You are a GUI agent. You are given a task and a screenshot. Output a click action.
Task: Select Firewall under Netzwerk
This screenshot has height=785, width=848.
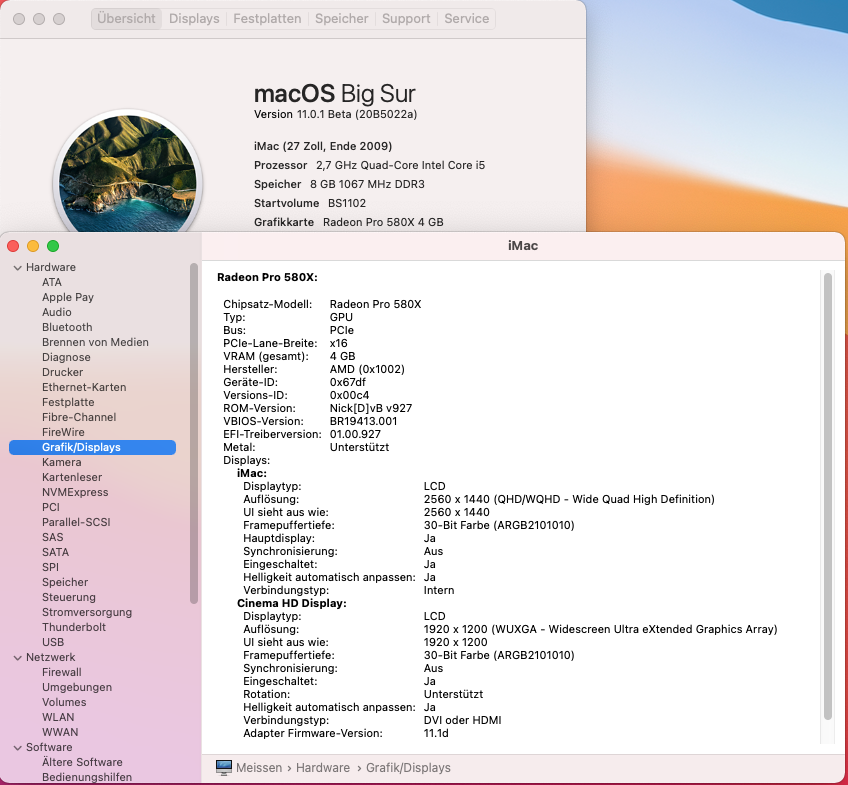pyautogui.click(x=62, y=673)
